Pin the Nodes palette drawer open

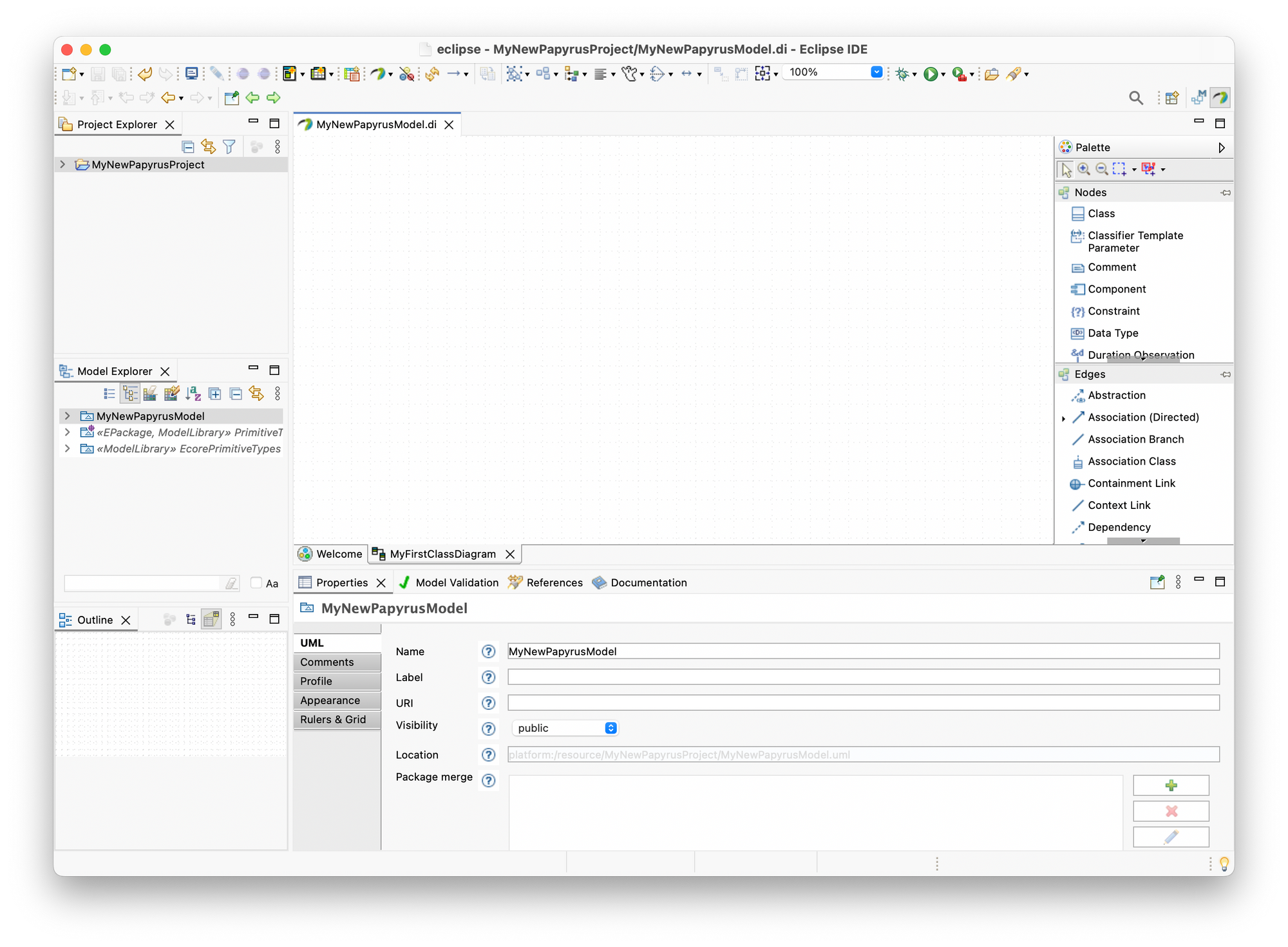tap(1226, 193)
